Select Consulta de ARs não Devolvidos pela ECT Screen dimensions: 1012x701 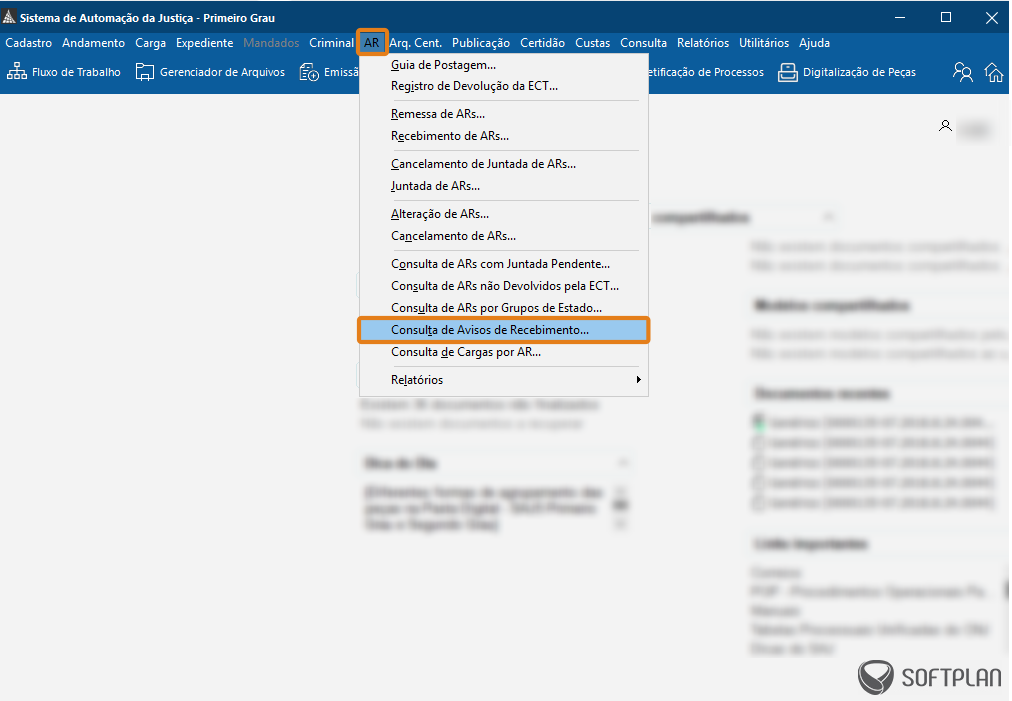504,285
